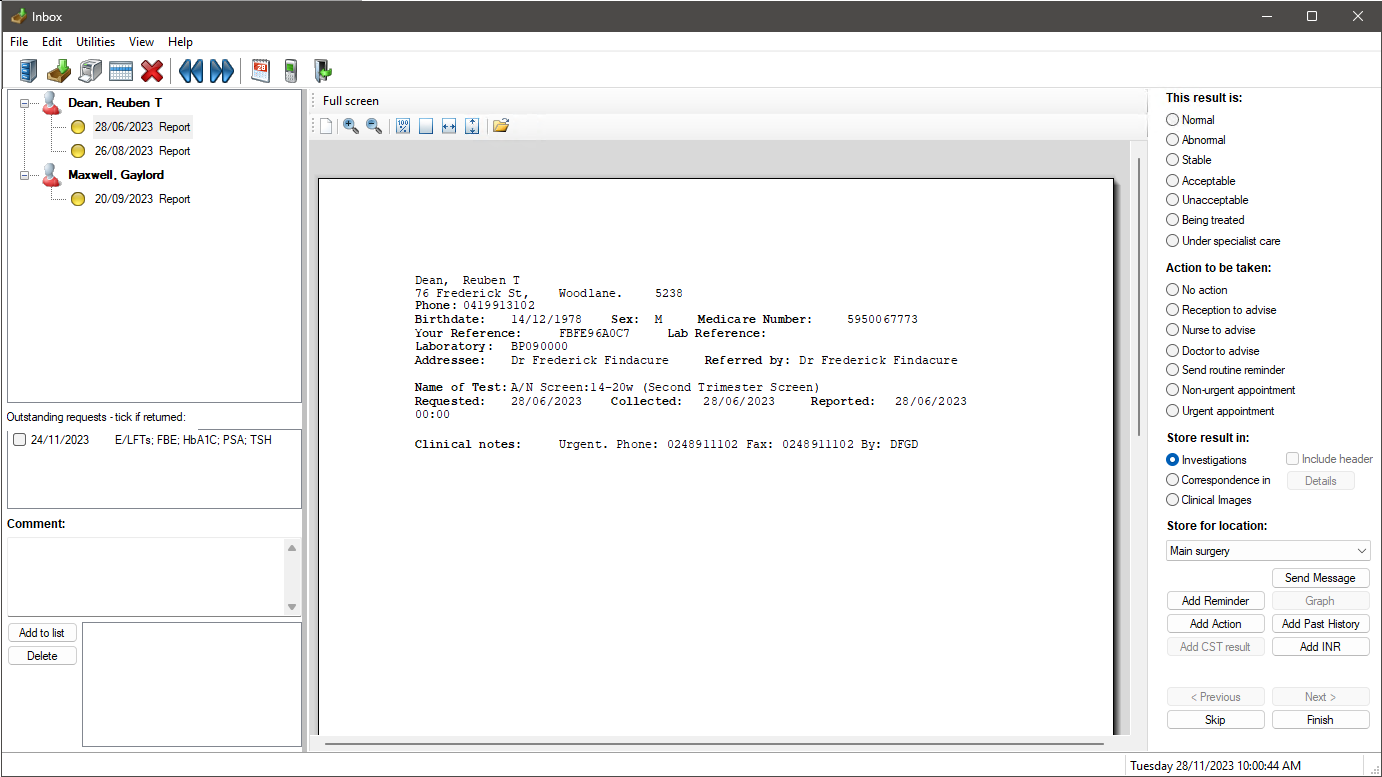
Task: Select the 26/08/2023 Report tree entry
Action: pos(142,151)
